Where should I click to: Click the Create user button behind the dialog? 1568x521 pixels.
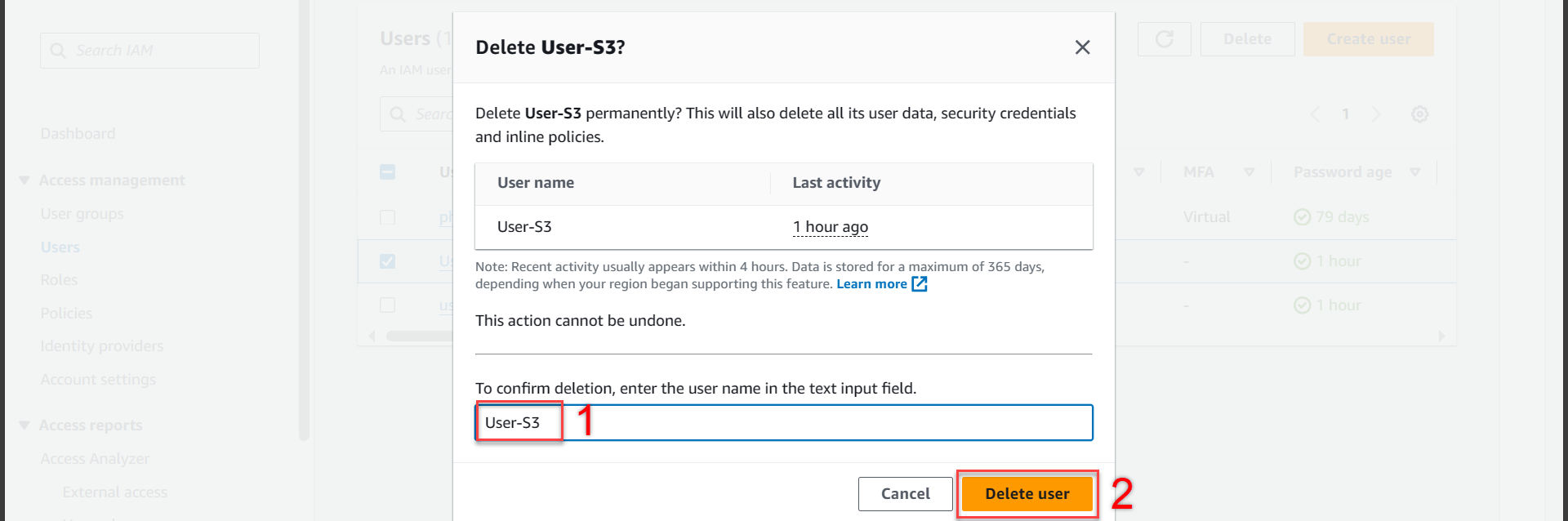1369,39
